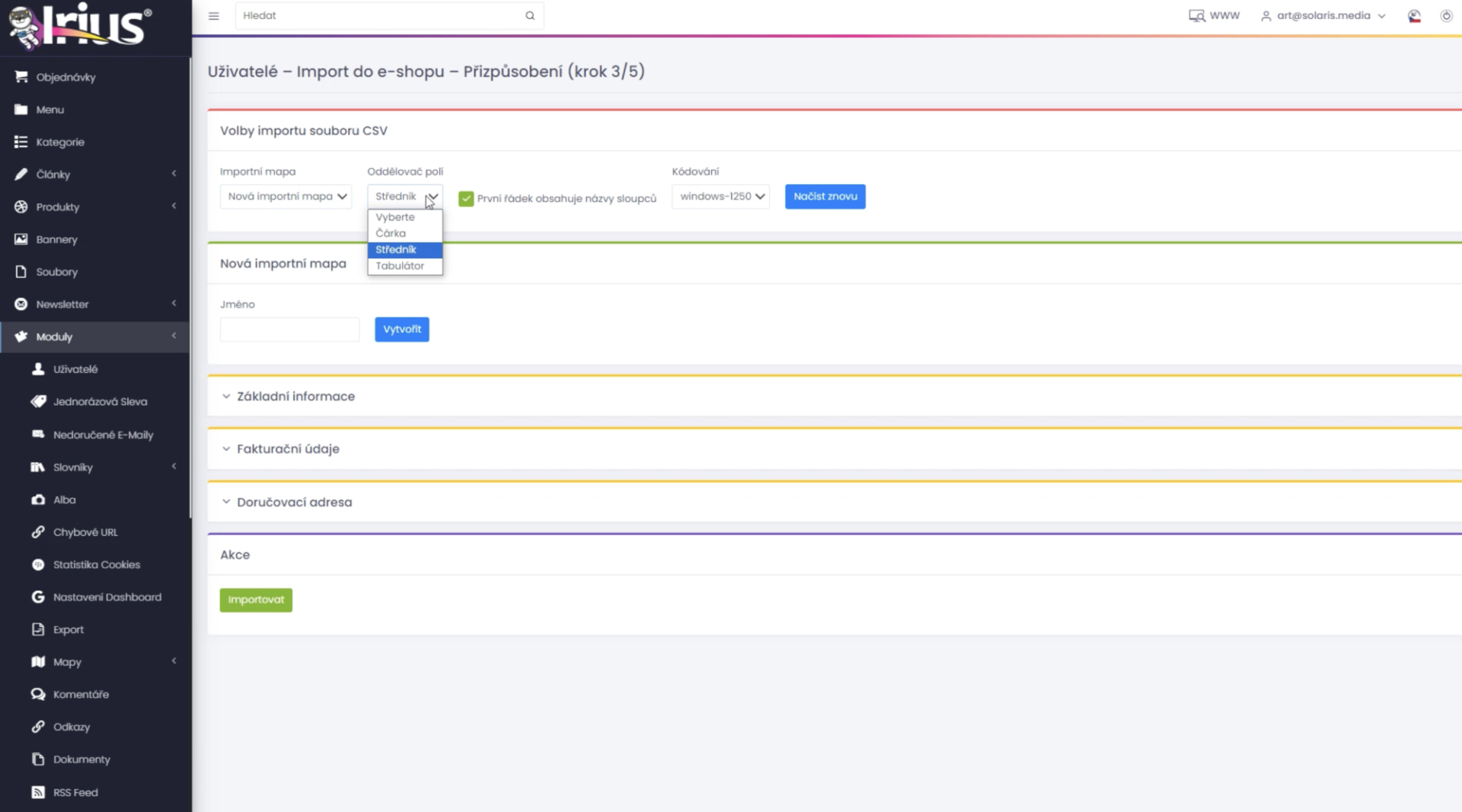Click the Menu folder icon
Viewport: 1462px width, 812px height.
[x=21, y=110]
